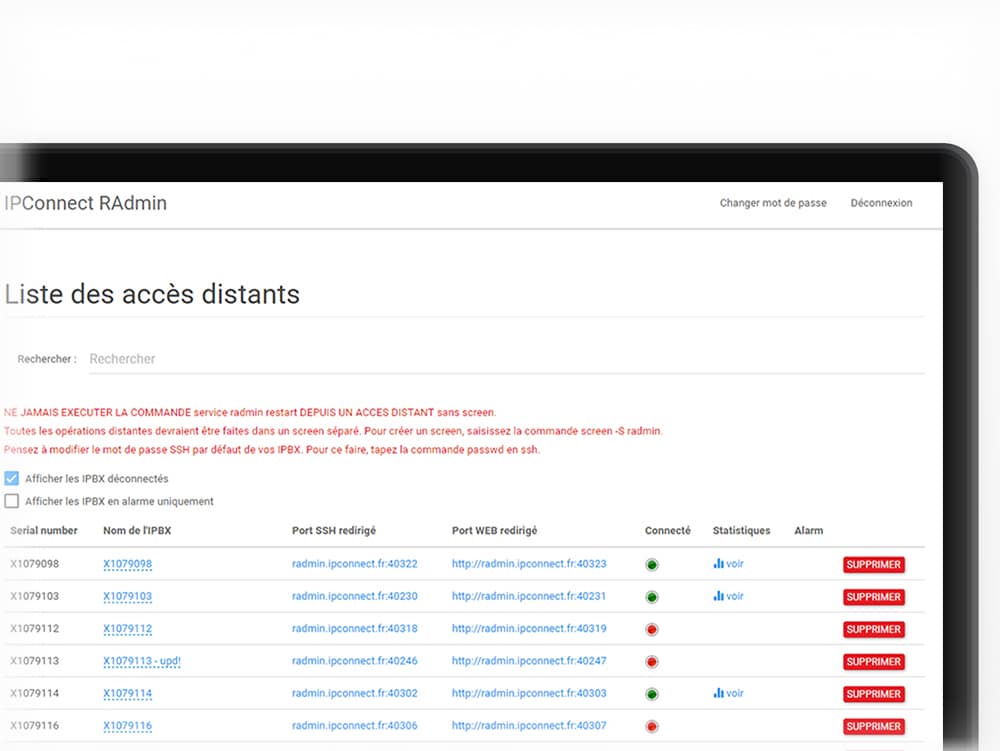Image resolution: width=1000 pixels, height=751 pixels.
Task: Click green connected indicator for X1079114
Action: [x=652, y=694]
